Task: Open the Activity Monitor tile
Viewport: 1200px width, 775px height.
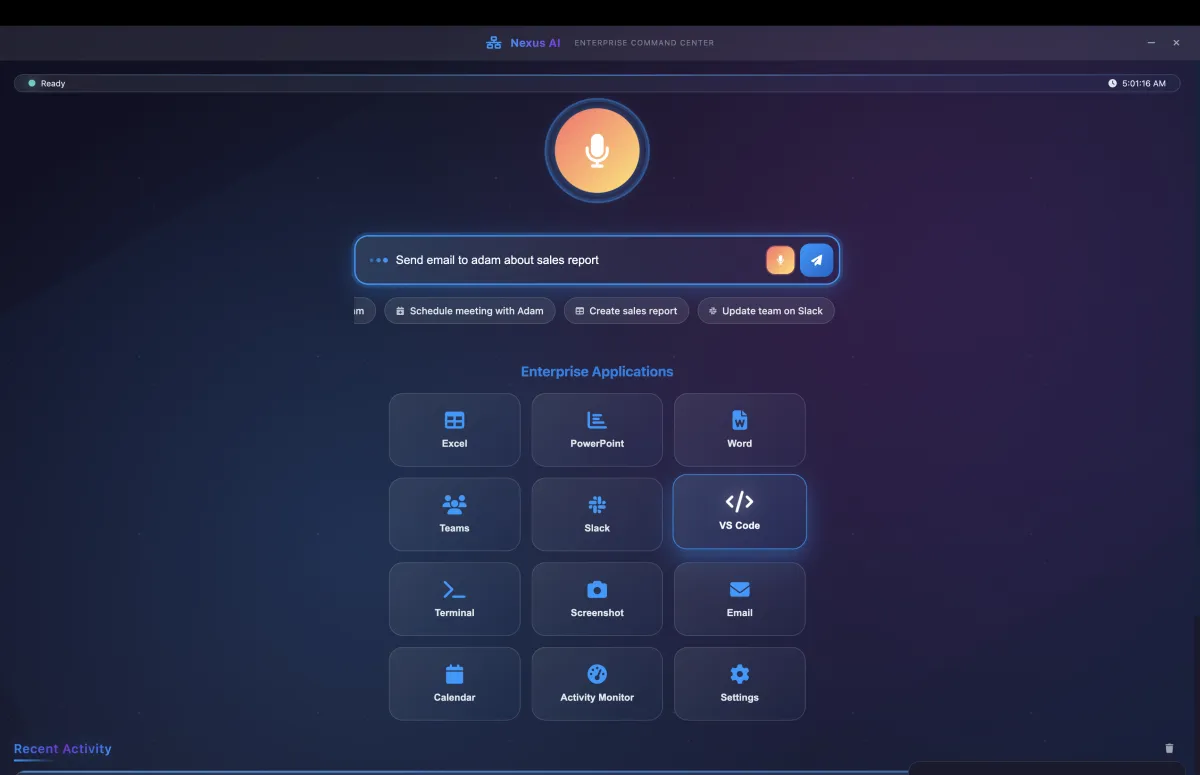Action: pos(597,684)
